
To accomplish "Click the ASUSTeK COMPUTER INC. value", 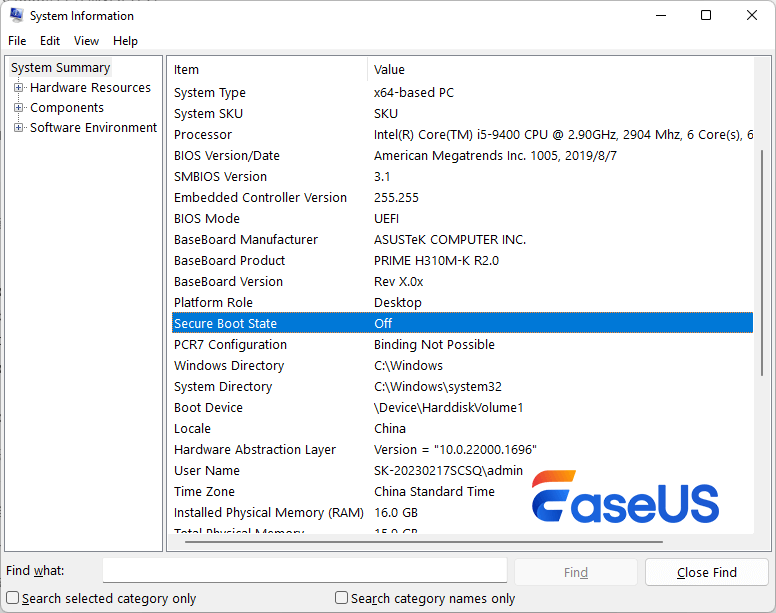I will 450,239.
